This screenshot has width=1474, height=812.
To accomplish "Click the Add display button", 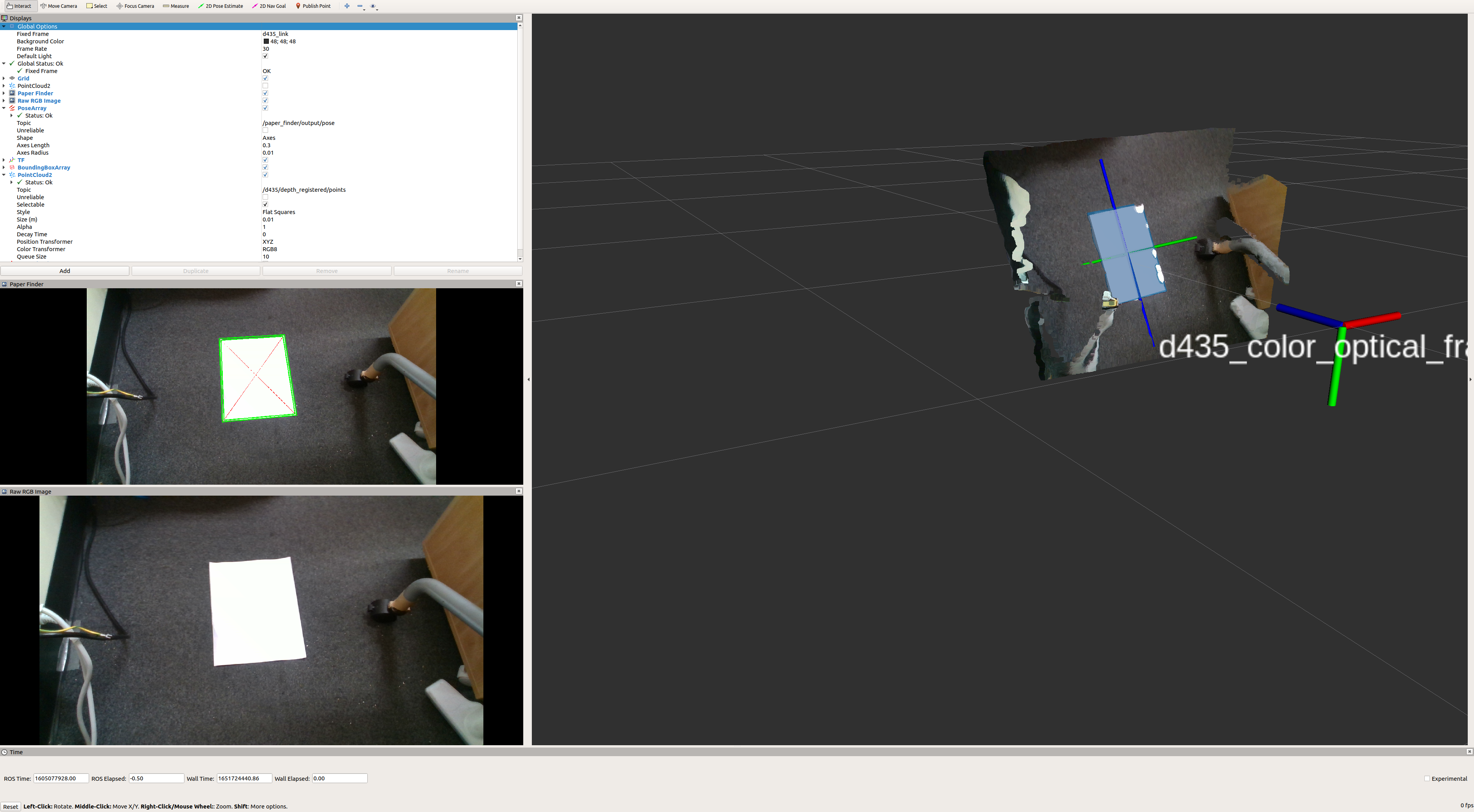I will (x=64, y=271).
